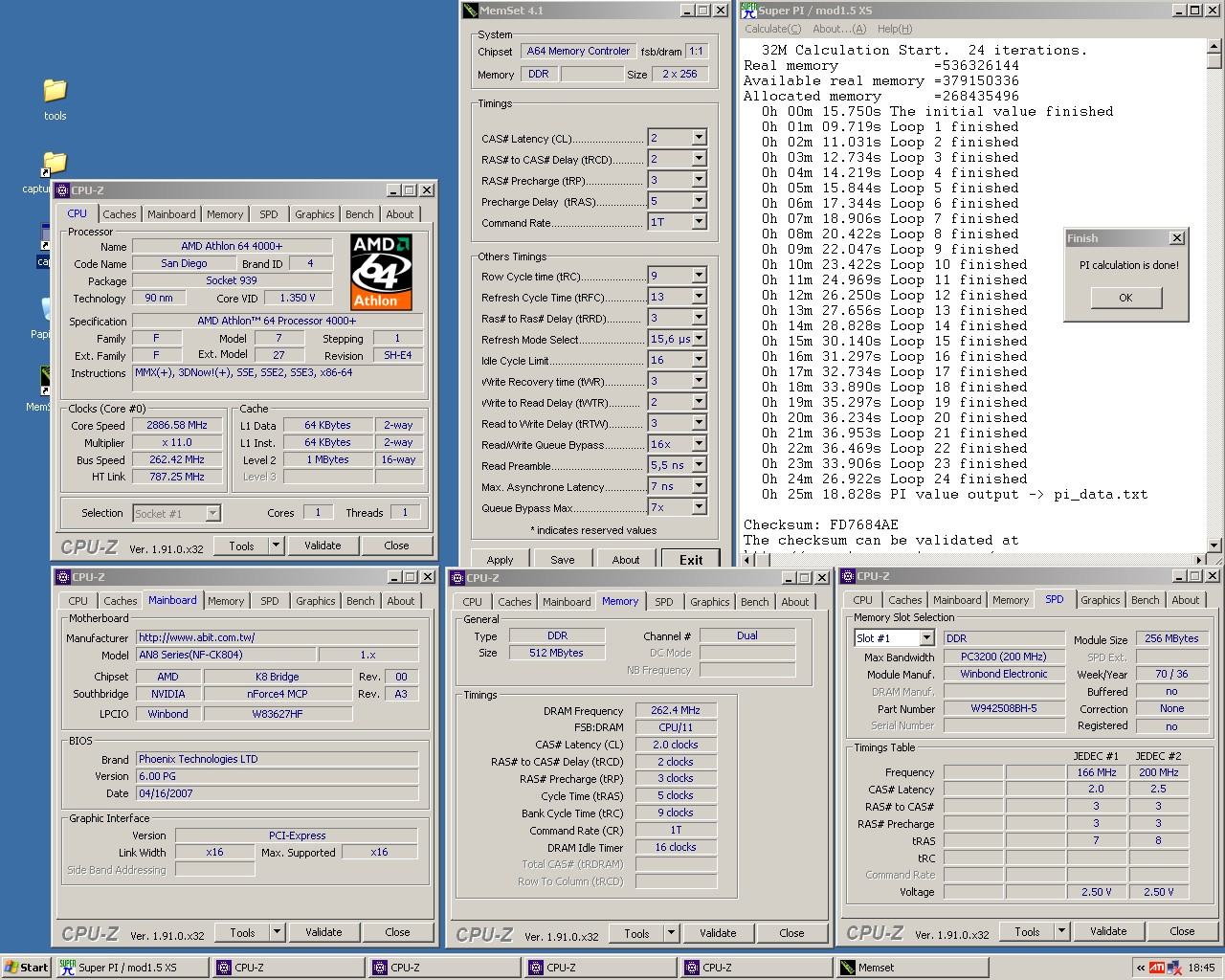Viewport: 1225px width, 980px height.
Task: Open Slot #1 memory slot selection dropdown
Action: tap(926, 638)
